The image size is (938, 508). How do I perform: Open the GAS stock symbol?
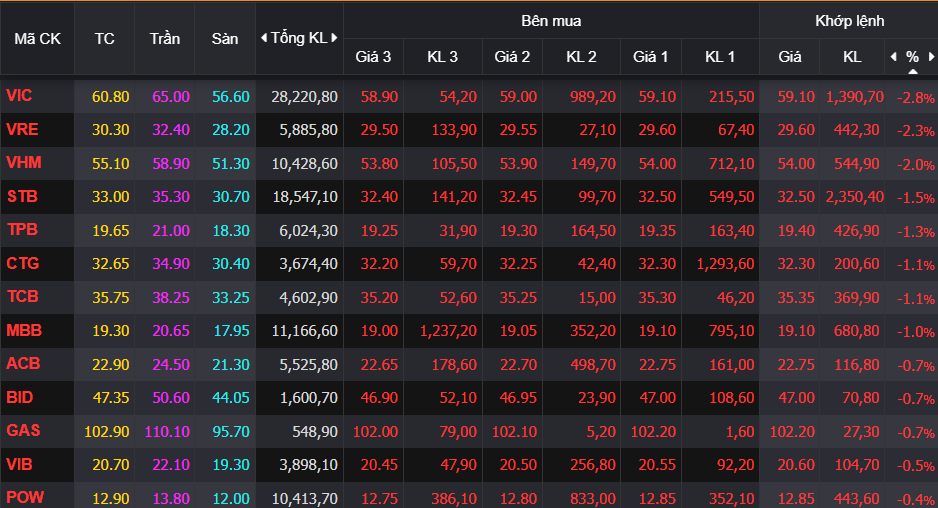coord(23,431)
